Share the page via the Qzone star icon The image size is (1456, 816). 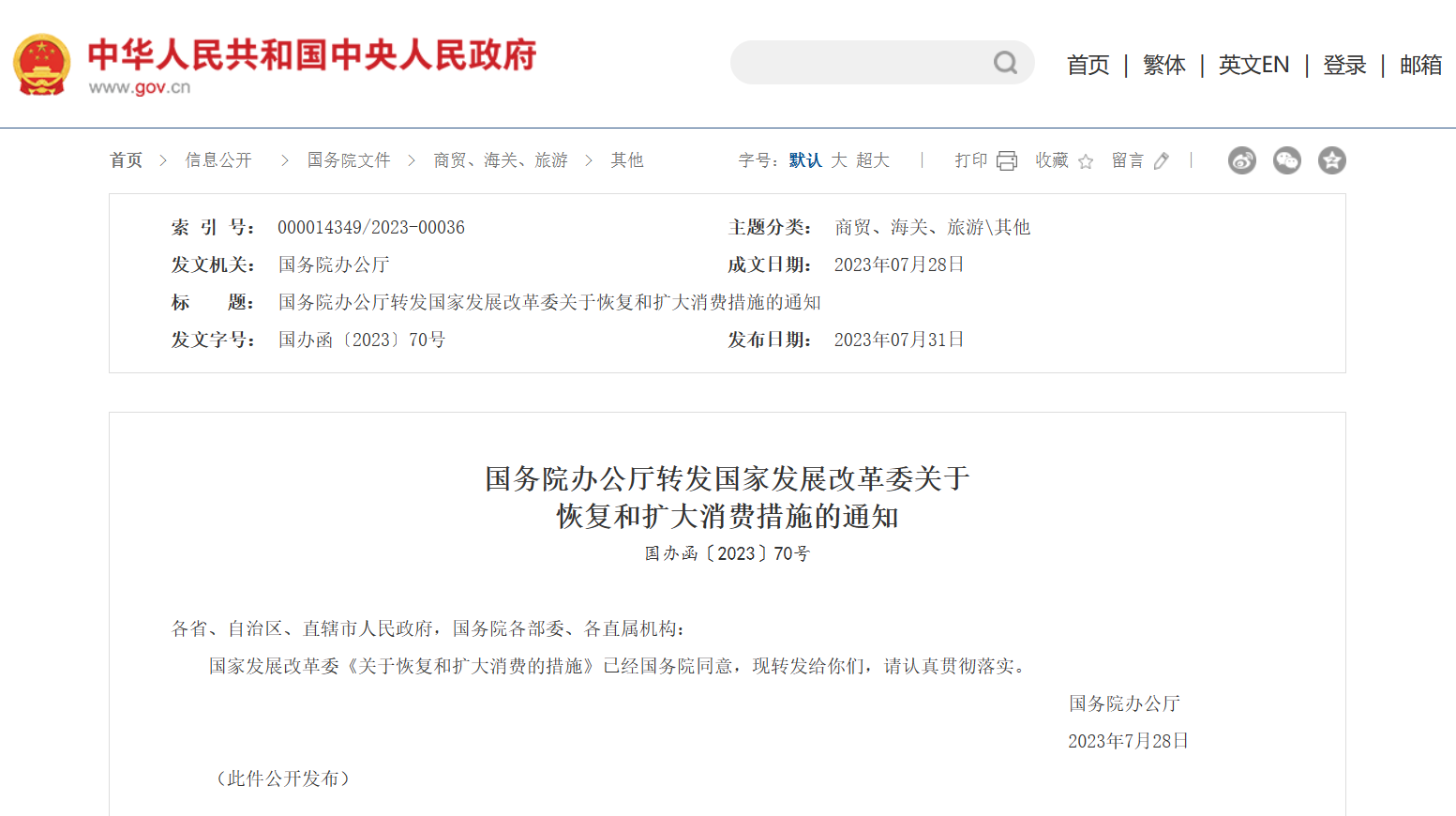tap(1331, 160)
